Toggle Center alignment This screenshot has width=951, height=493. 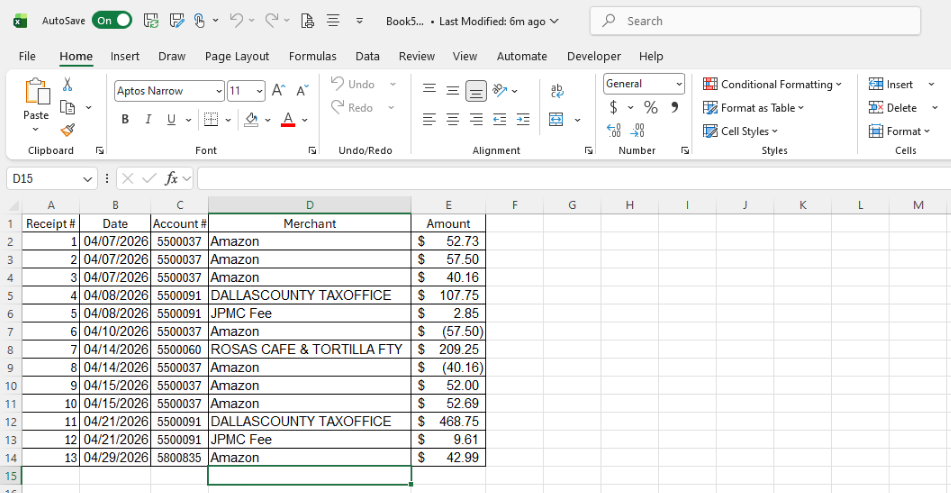(452, 119)
